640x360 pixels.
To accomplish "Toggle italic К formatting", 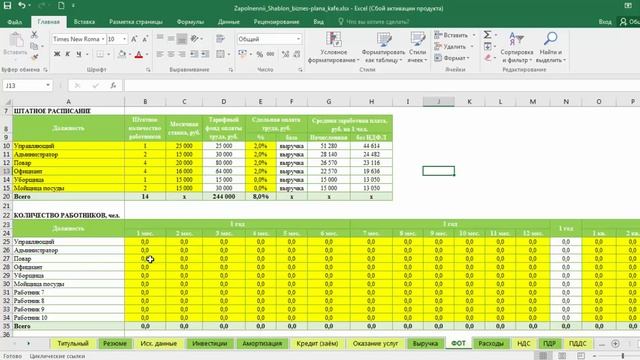I will point(67,54).
